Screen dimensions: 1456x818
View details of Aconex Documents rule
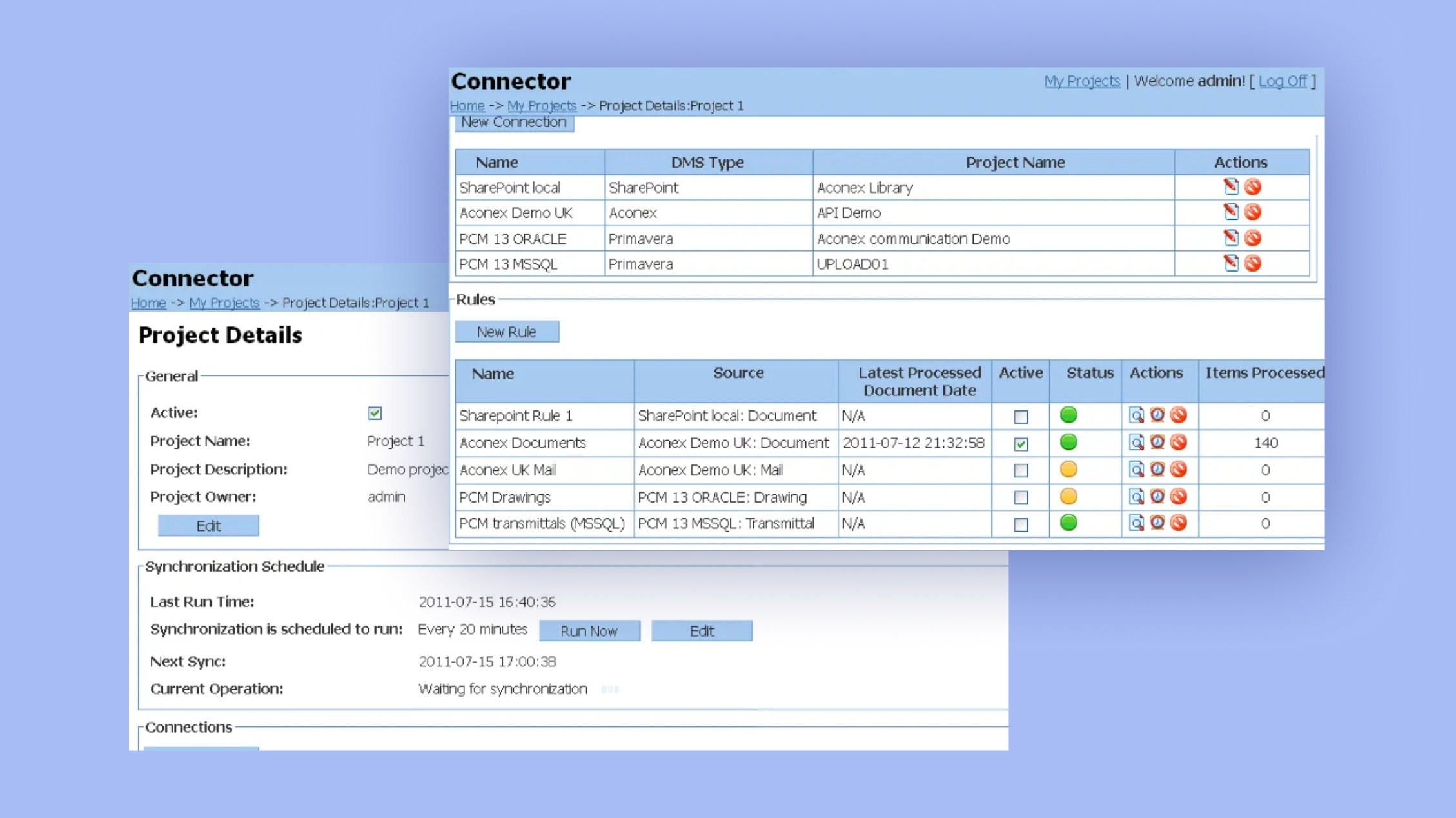[1136, 442]
